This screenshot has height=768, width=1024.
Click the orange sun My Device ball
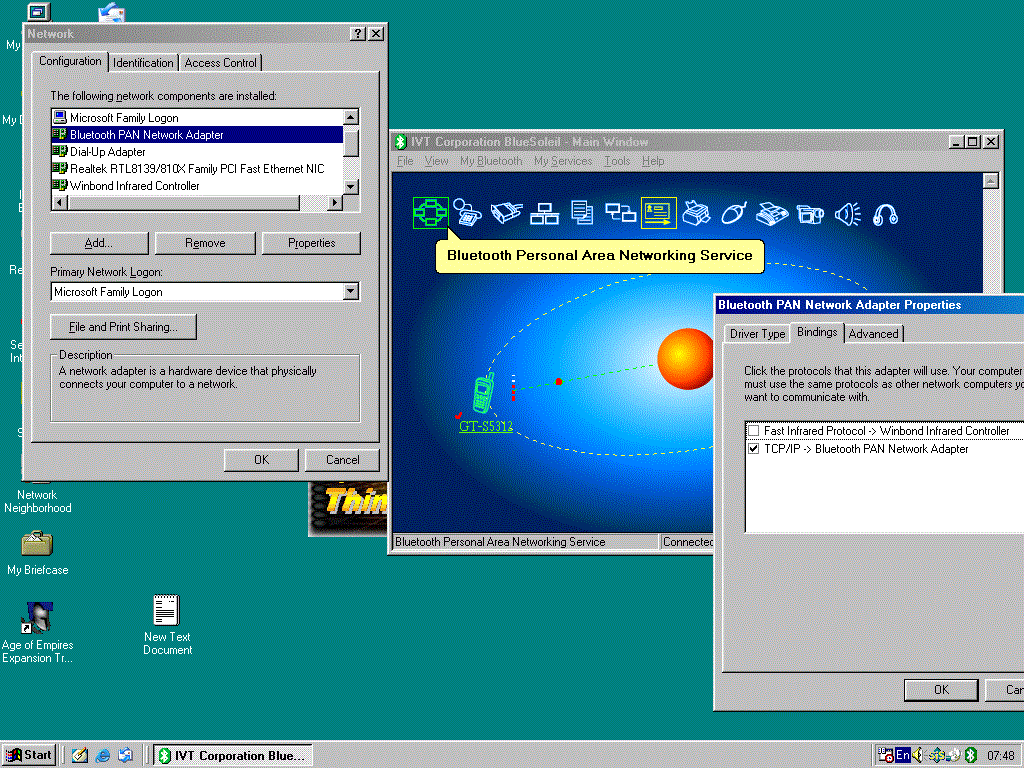685,359
